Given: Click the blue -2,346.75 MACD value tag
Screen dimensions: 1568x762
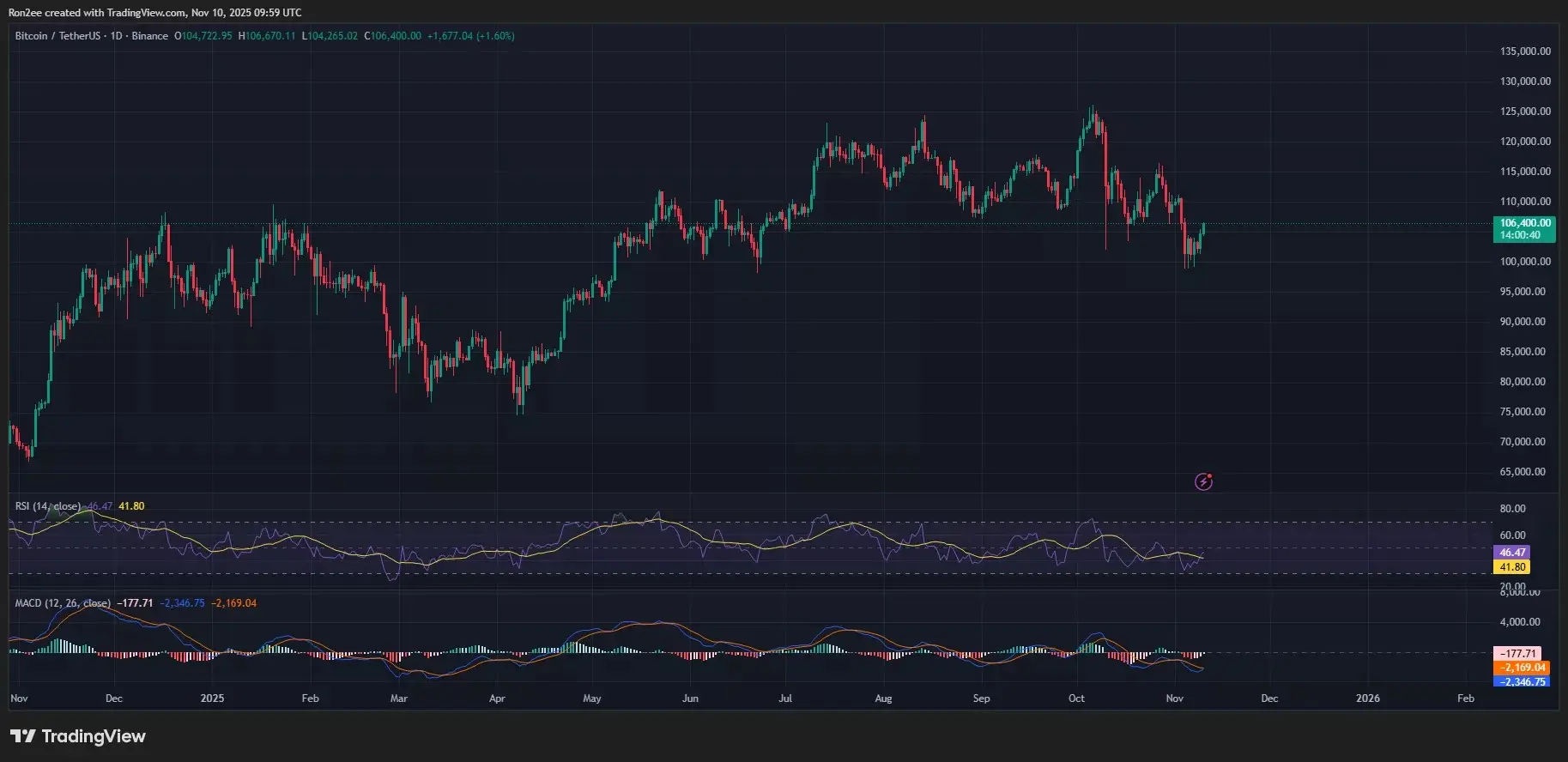Looking at the screenshot, I should [x=1523, y=682].
